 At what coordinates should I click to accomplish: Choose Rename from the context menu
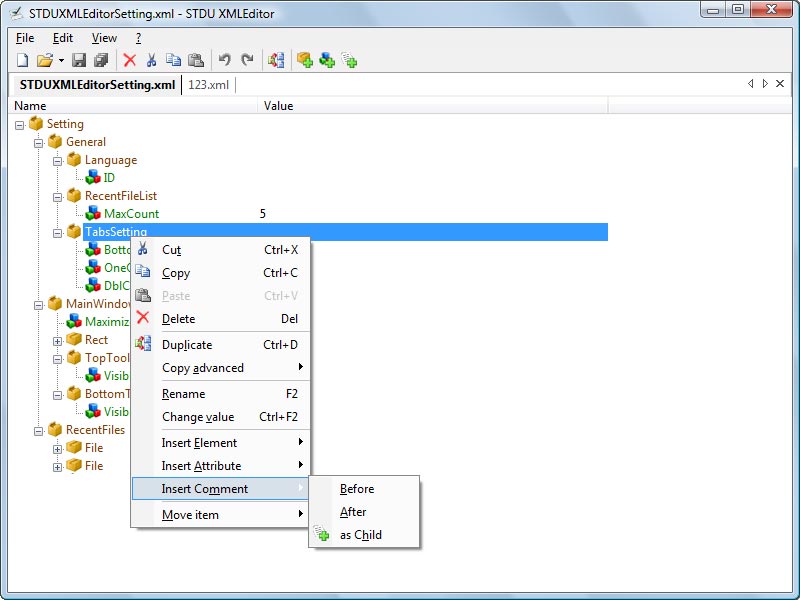(221, 394)
